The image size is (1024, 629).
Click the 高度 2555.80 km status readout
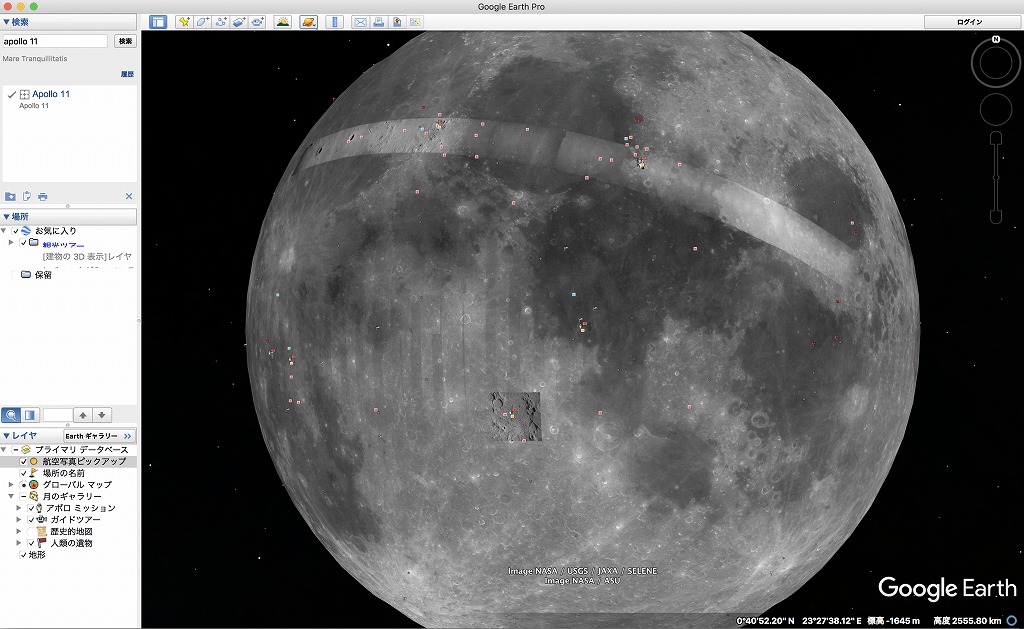967,621
